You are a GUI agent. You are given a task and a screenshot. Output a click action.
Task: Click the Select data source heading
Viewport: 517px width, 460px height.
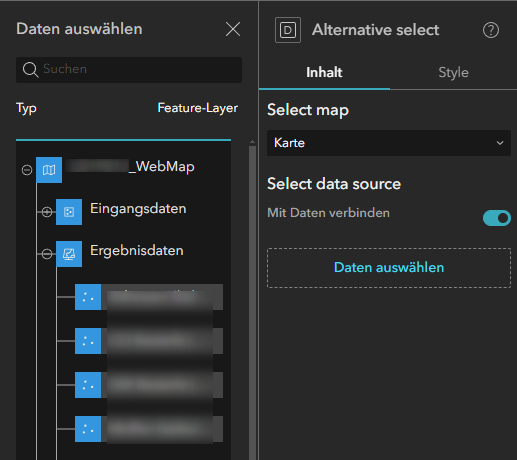click(x=334, y=184)
